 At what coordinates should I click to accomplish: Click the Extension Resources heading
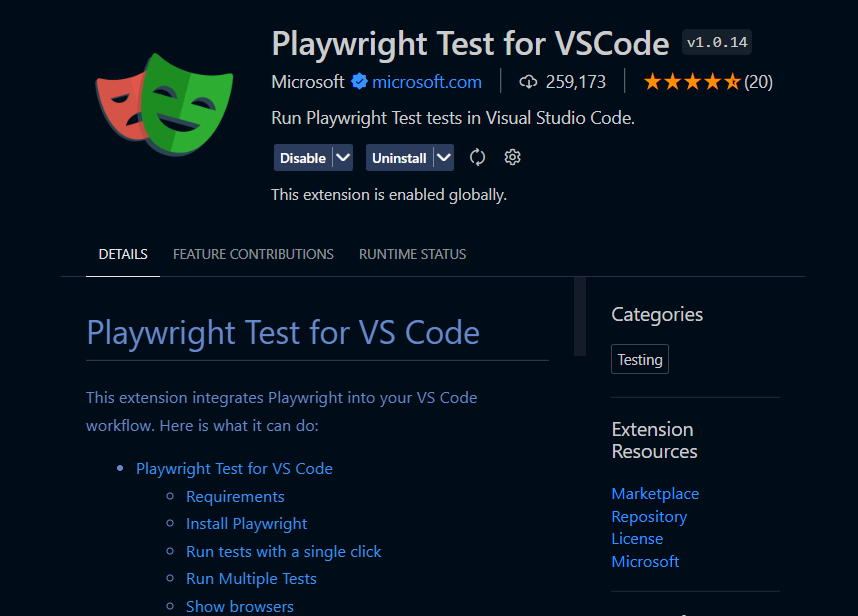point(654,440)
